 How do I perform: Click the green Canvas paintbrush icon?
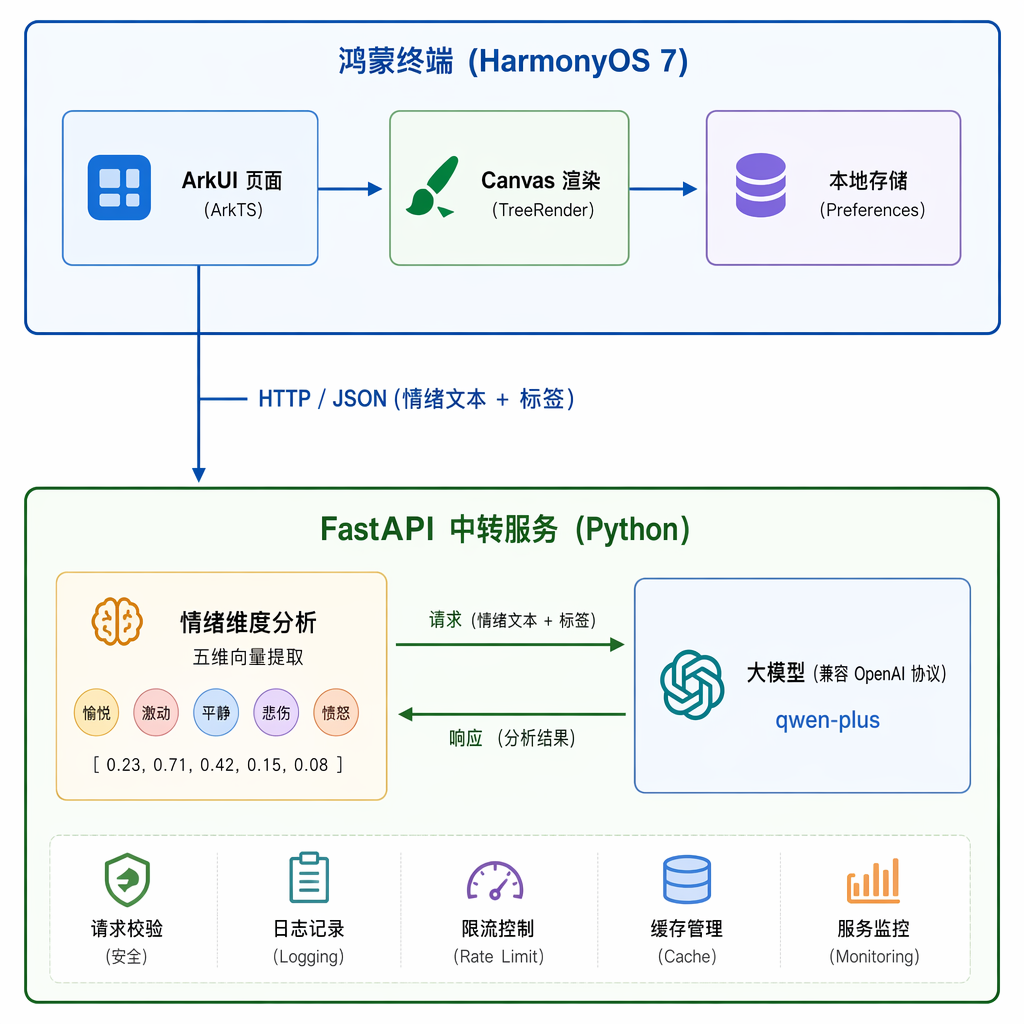pyautogui.click(x=432, y=187)
